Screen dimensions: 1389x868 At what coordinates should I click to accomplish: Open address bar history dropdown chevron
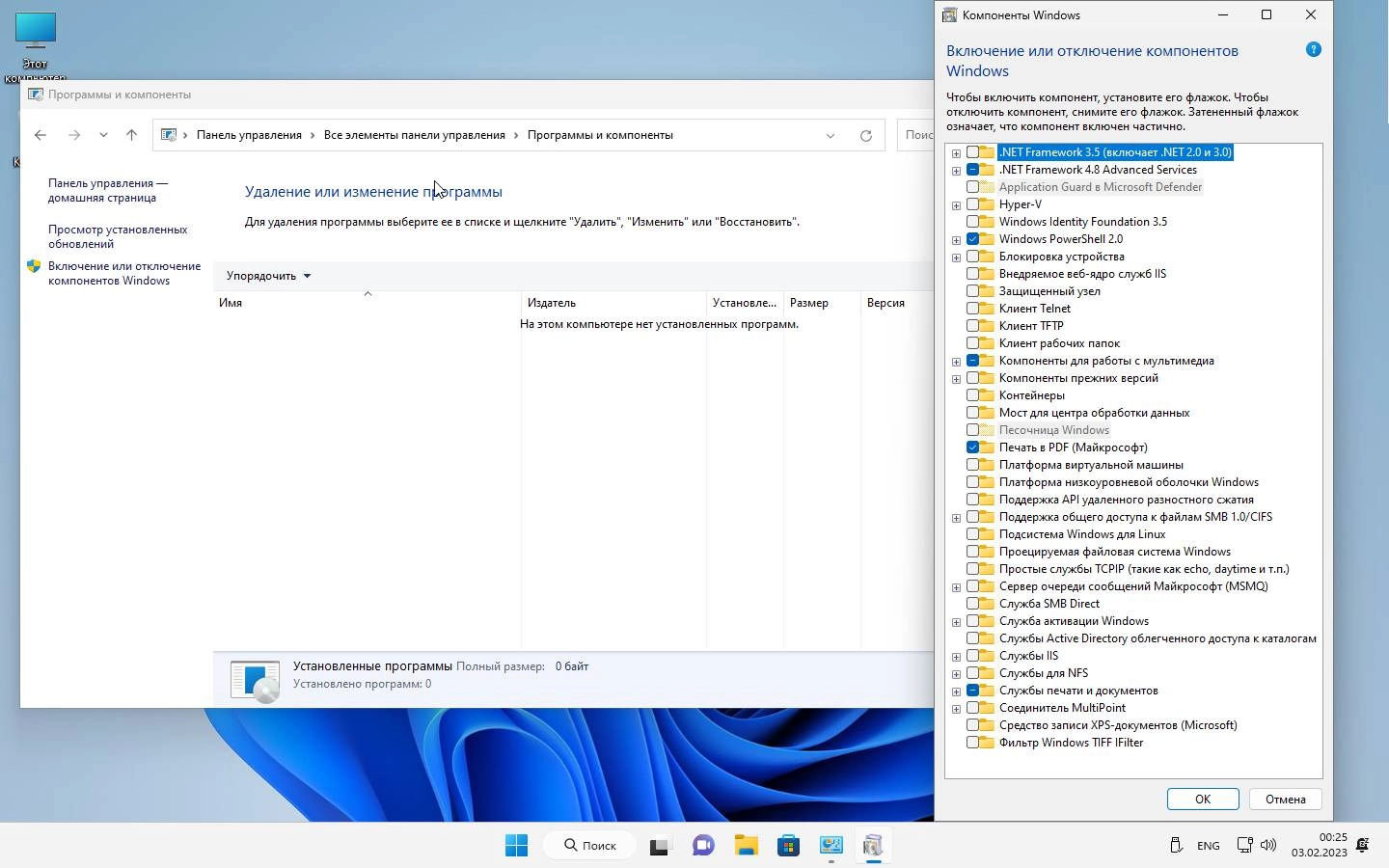point(831,135)
